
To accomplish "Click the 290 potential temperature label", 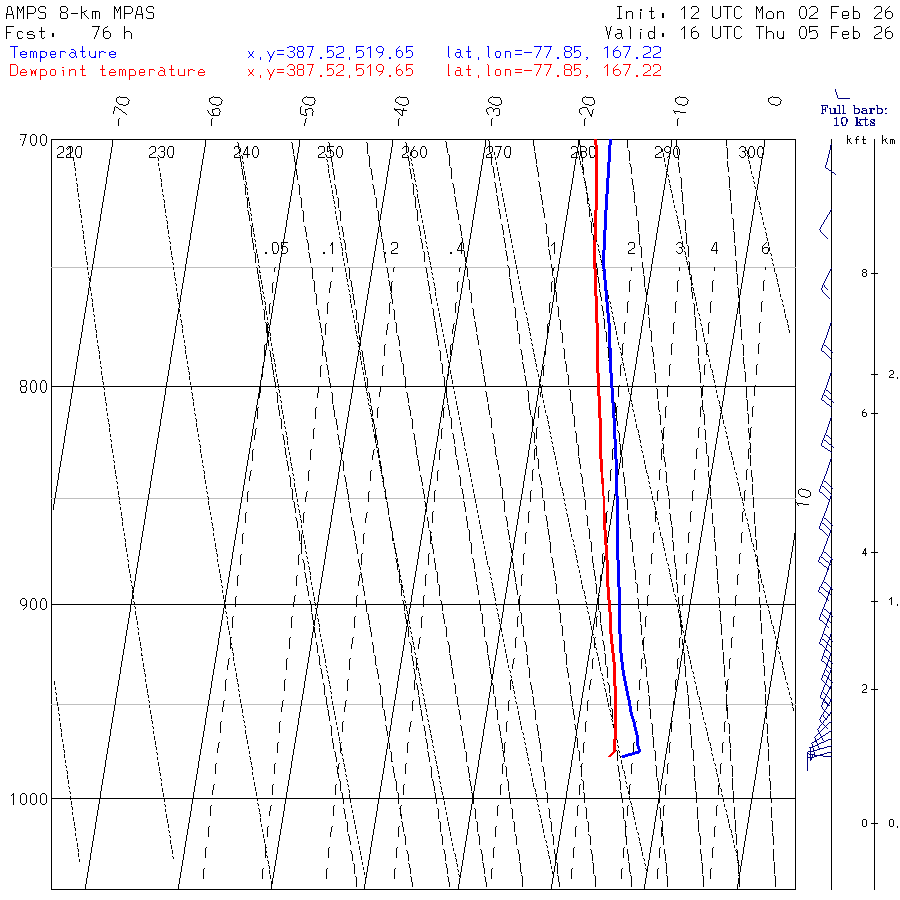I will coord(667,153).
